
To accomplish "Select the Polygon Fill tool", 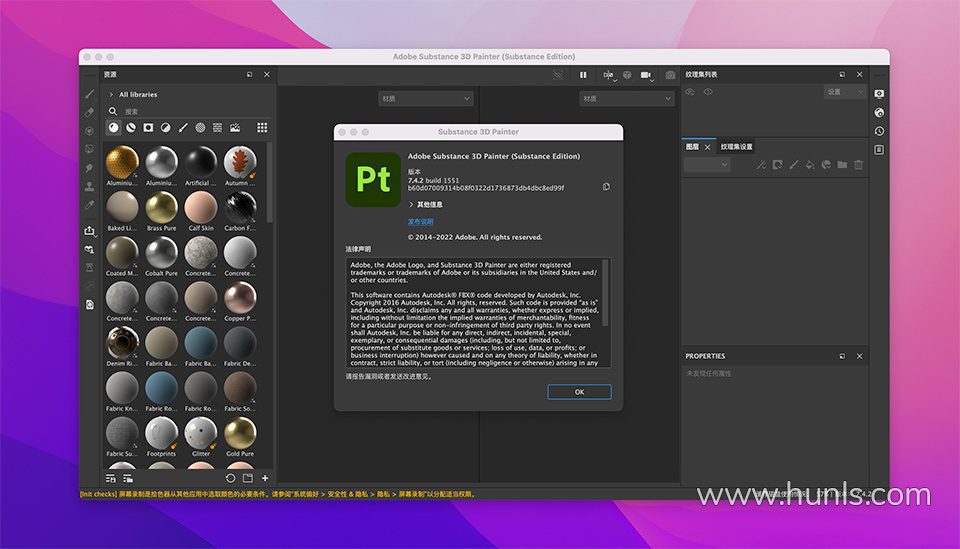I will pyautogui.click(x=89, y=149).
